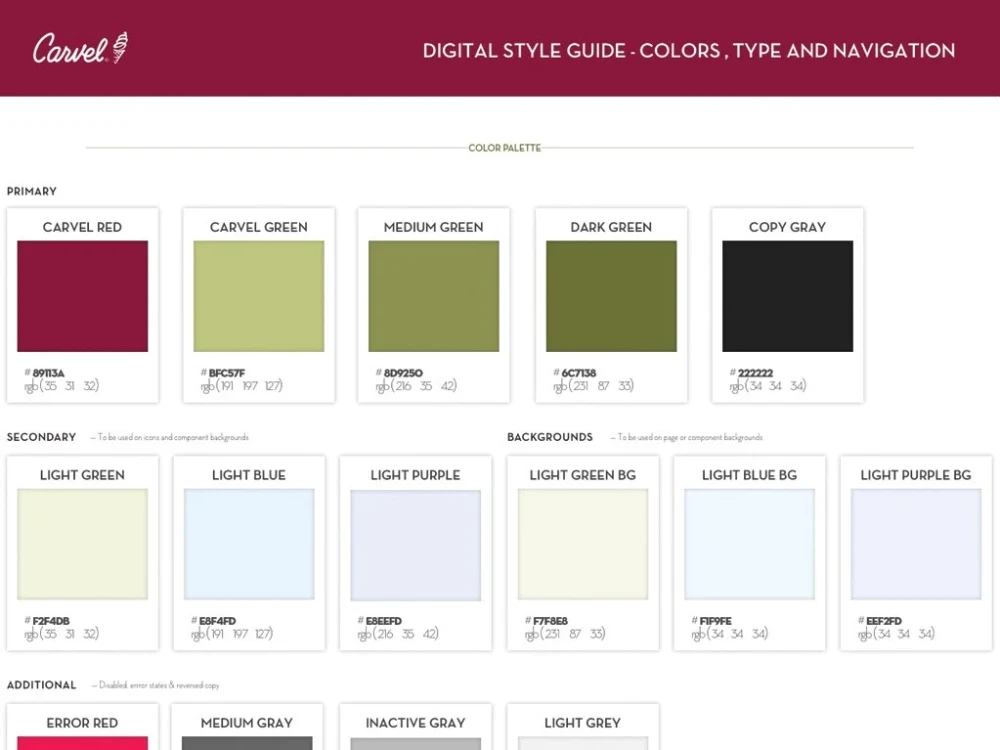Click the ADDITIONAL section heading
1000x750 pixels.
pos(42,685)
